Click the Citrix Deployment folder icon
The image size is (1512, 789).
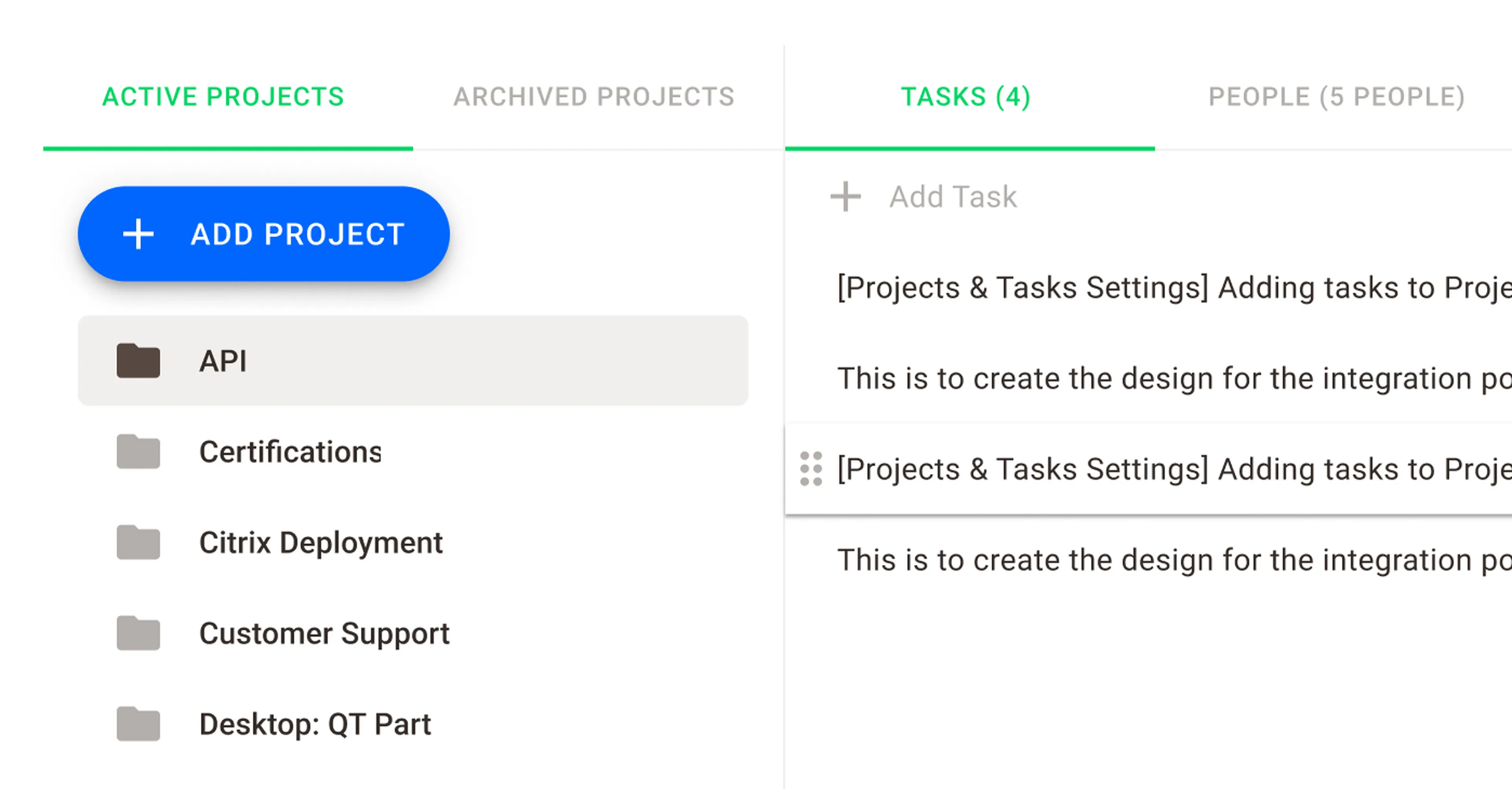pos(139,542)
